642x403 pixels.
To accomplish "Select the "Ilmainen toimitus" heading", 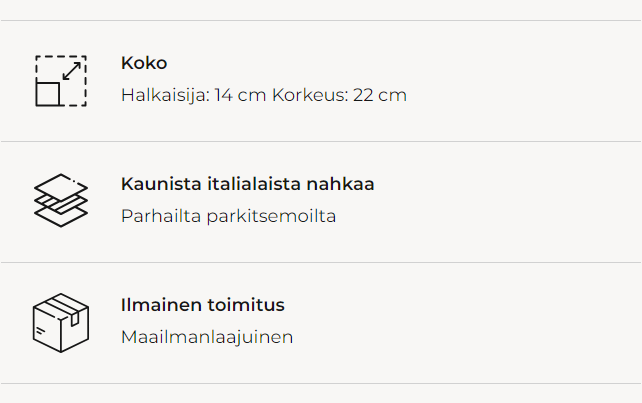I will coord(203,305).
